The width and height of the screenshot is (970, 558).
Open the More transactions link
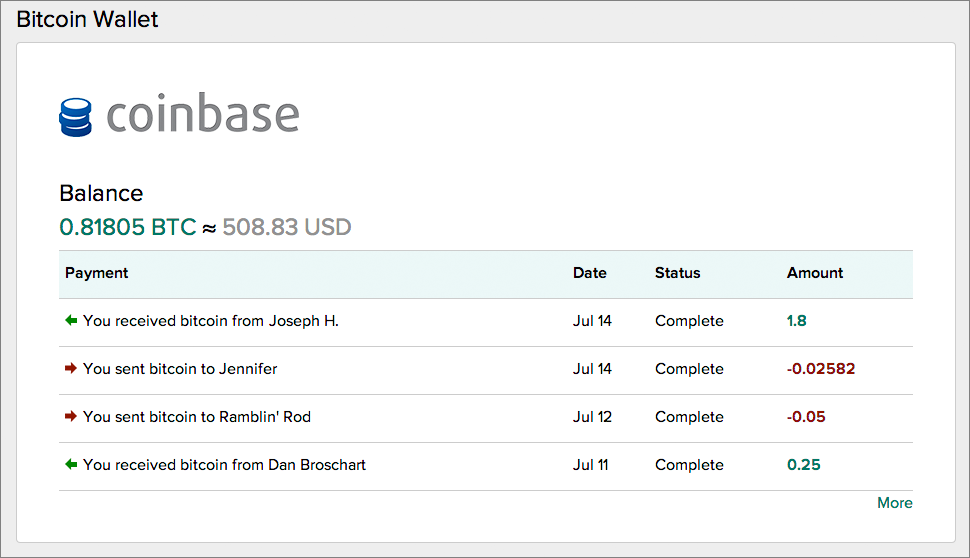[x=895, y=503]
